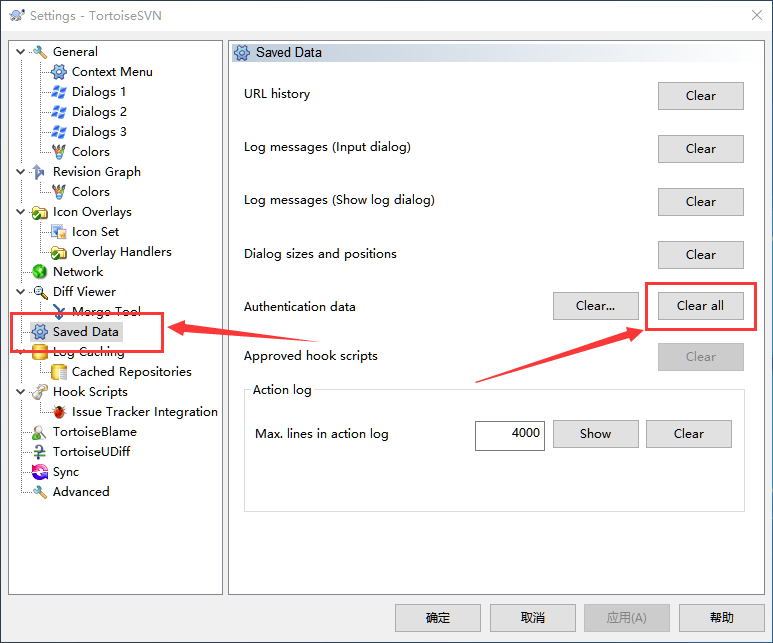This screenshot has width=773, height=643.
Task: Click the Diff Viewer magnifier icon
Action: tap(39, 292)
